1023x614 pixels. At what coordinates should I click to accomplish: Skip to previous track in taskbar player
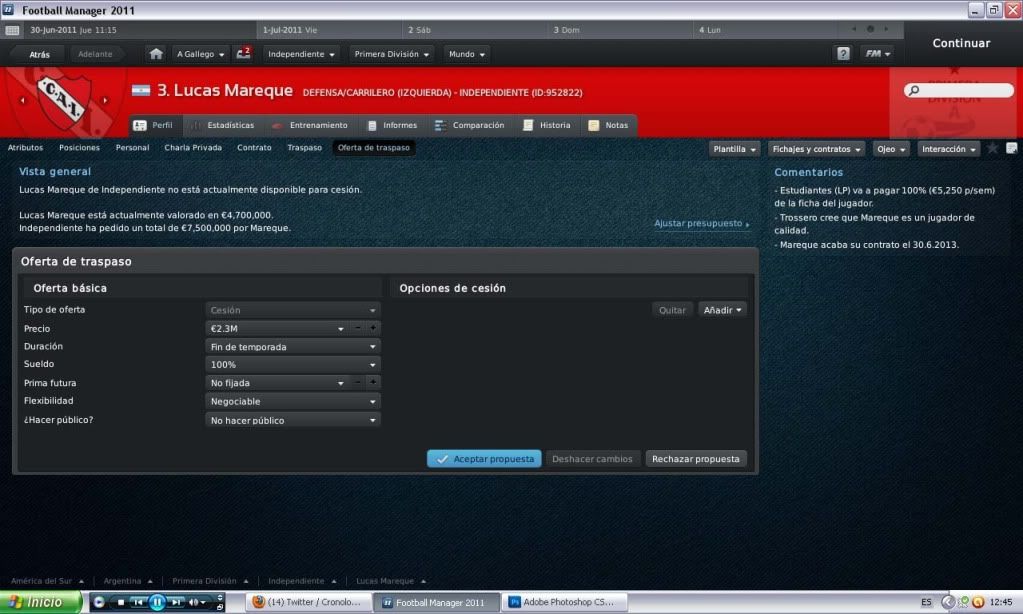pyautogui.click(x=138, y=602)
